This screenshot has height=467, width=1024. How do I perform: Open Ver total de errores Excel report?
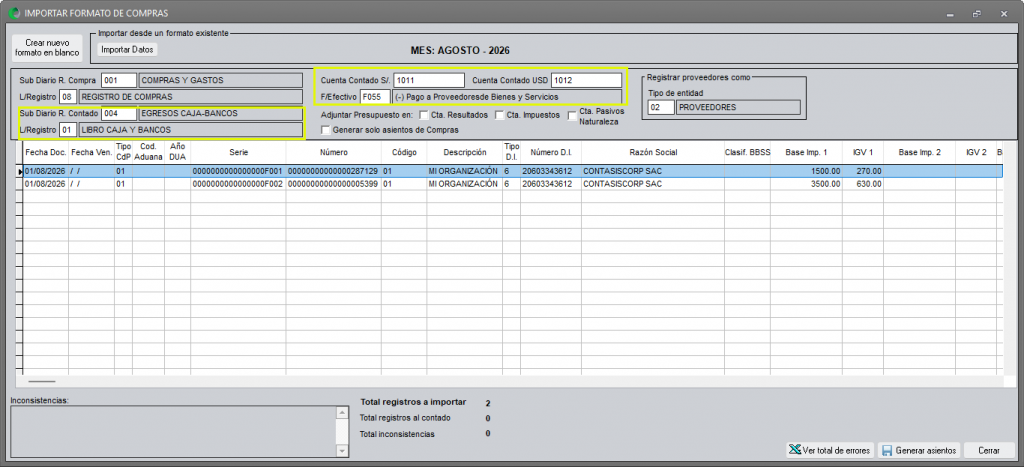pos(830,451)
